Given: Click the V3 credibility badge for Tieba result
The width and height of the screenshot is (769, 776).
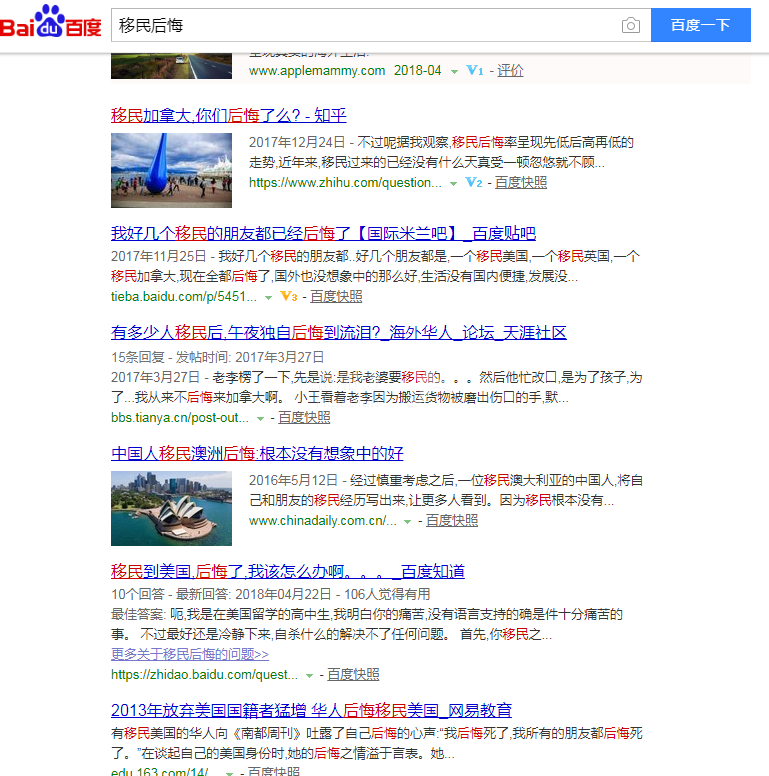Looking at the screenshot, I should [x=289, y=297].
